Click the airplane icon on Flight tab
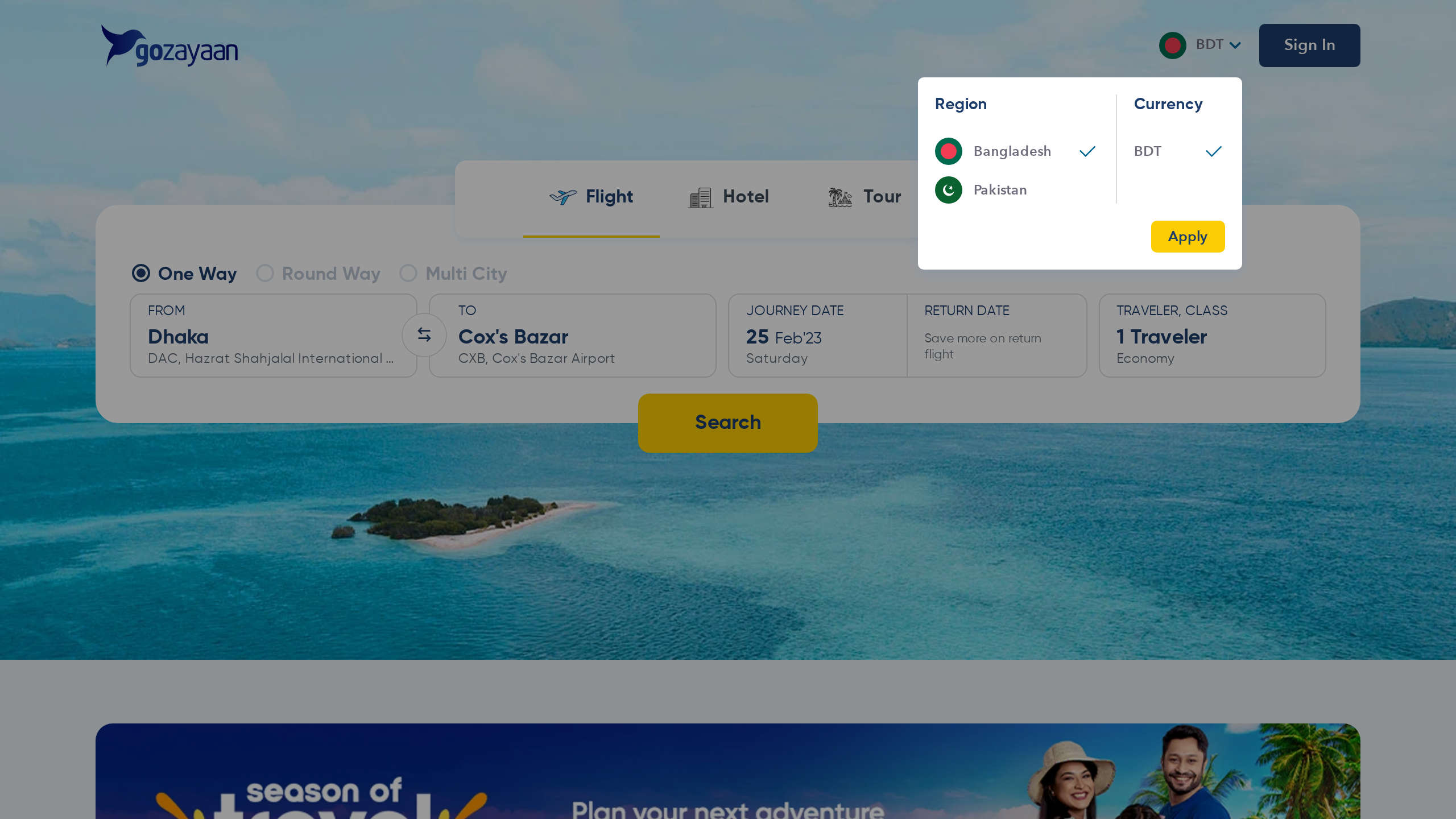The height and width of the screenshot is (819, 1456). (562, 197)
